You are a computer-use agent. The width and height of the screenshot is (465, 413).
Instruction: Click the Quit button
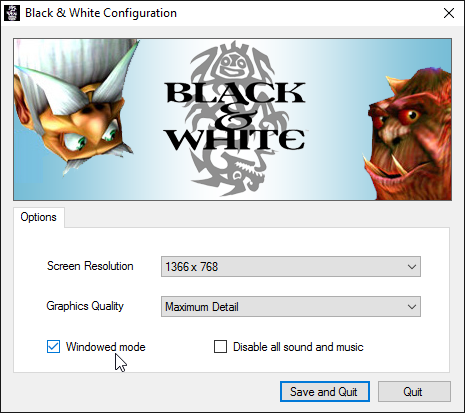(x=414, y=392)
